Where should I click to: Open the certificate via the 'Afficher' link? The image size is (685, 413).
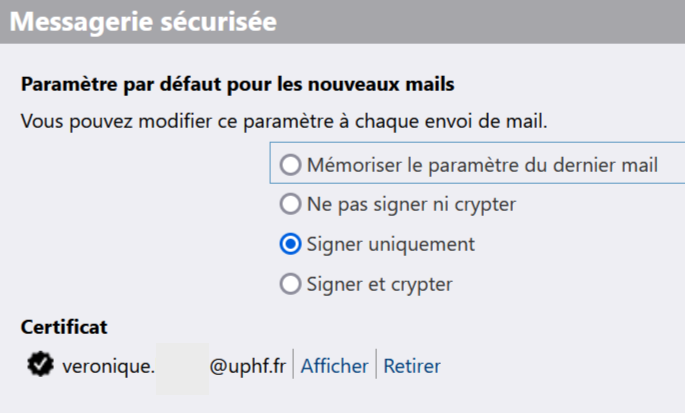click(334, 366)
